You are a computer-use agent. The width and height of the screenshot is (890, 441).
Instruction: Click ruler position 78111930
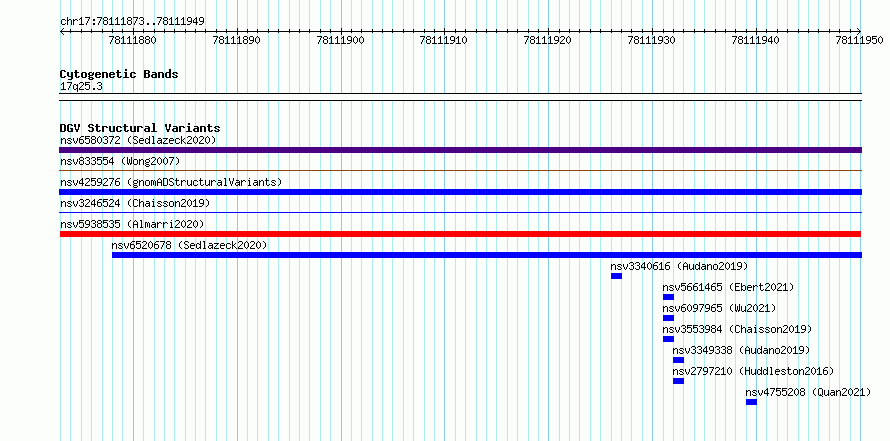point(652,40)
